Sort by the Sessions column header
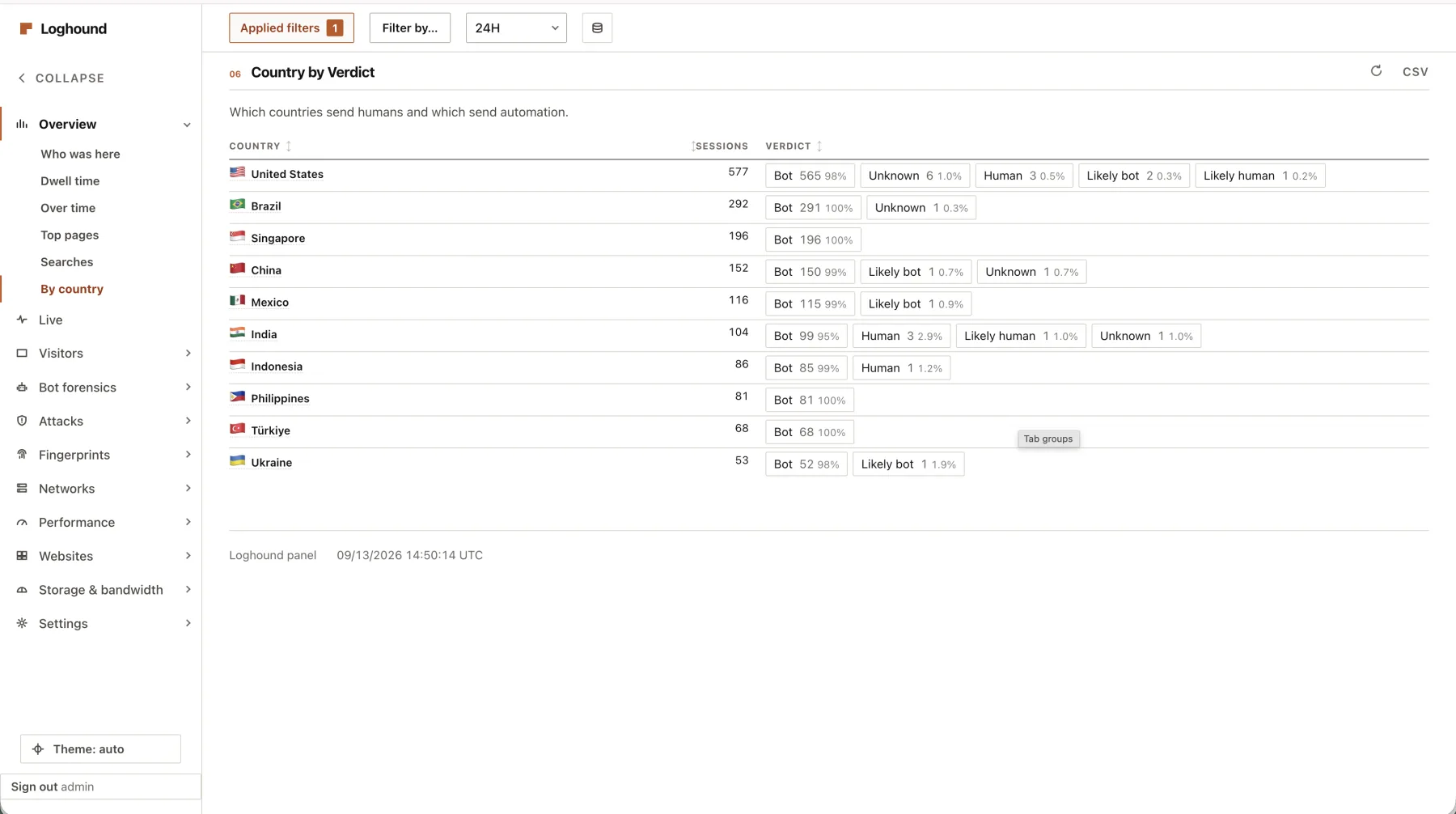The image size is (1456, 814). coord(720,146)
